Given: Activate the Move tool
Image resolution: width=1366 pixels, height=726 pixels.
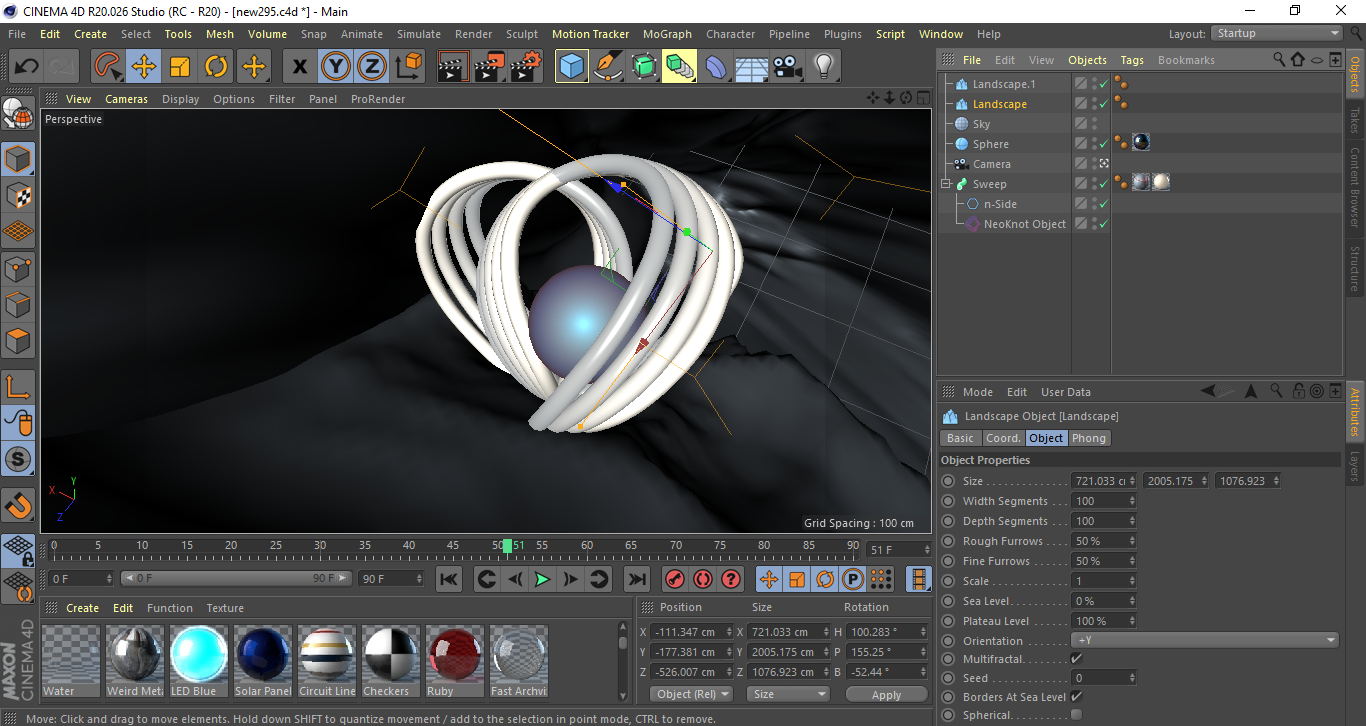Looking at the screenshot, I should (x=143, y=67).
